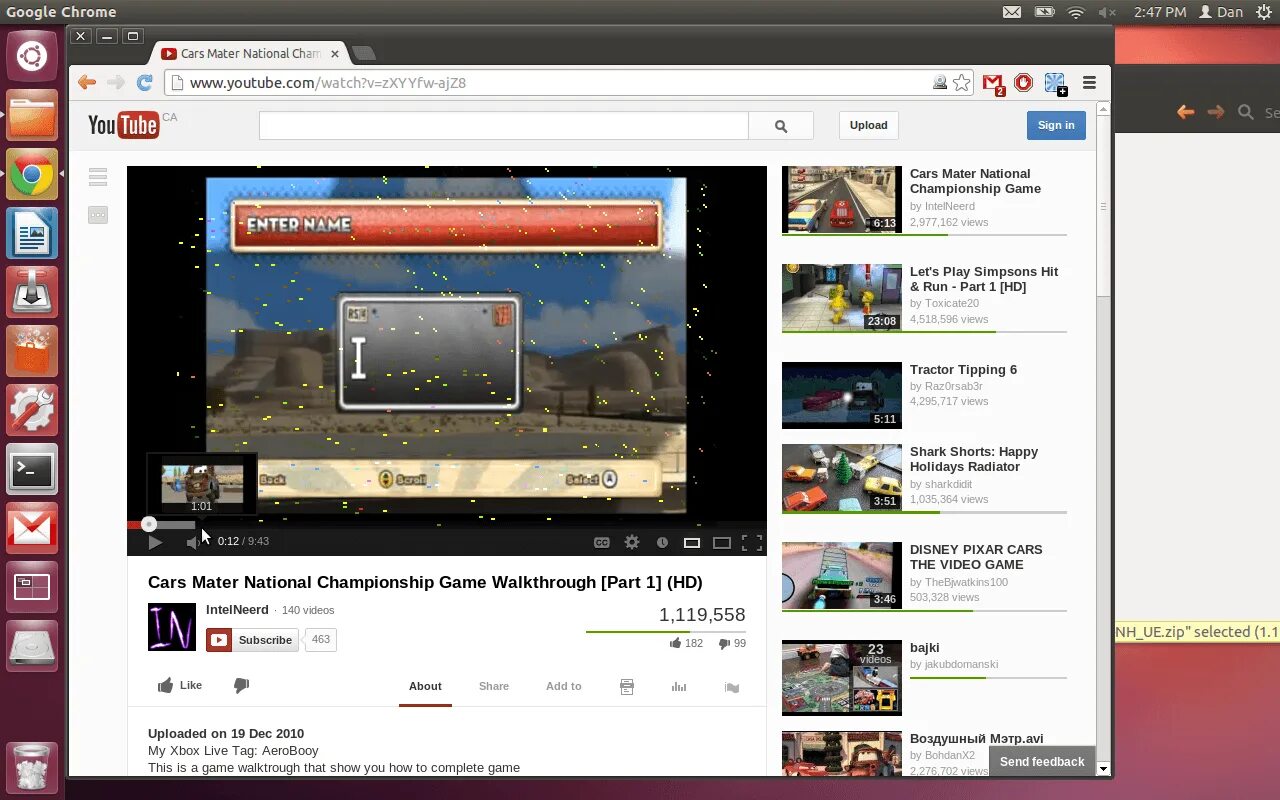1280x800 pixels.
Task: Open the bajki playlist suggestion
Action: tap(924, 647)
